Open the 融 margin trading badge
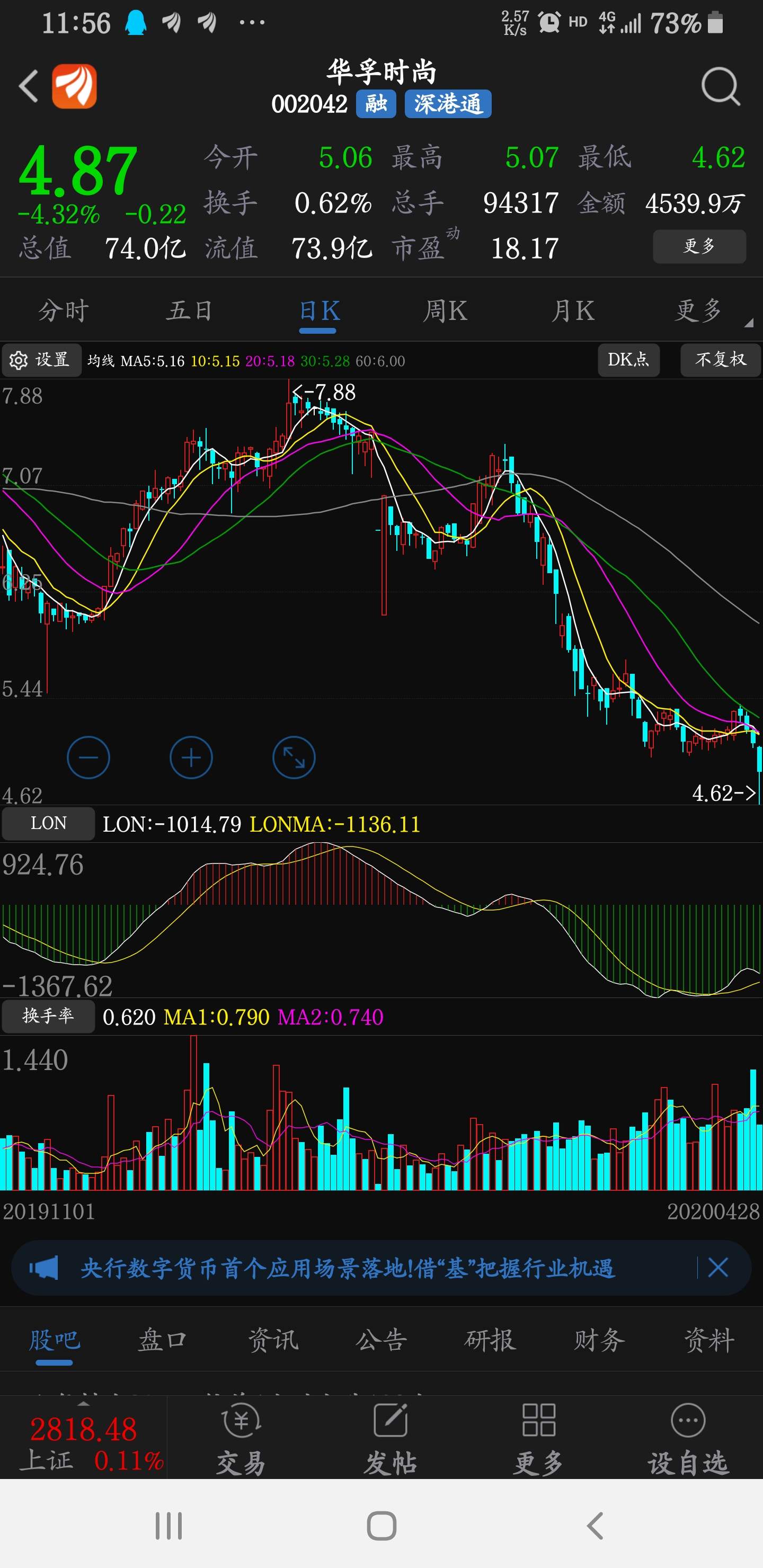The image size is (763, 1568). click(x=376, y=103)
